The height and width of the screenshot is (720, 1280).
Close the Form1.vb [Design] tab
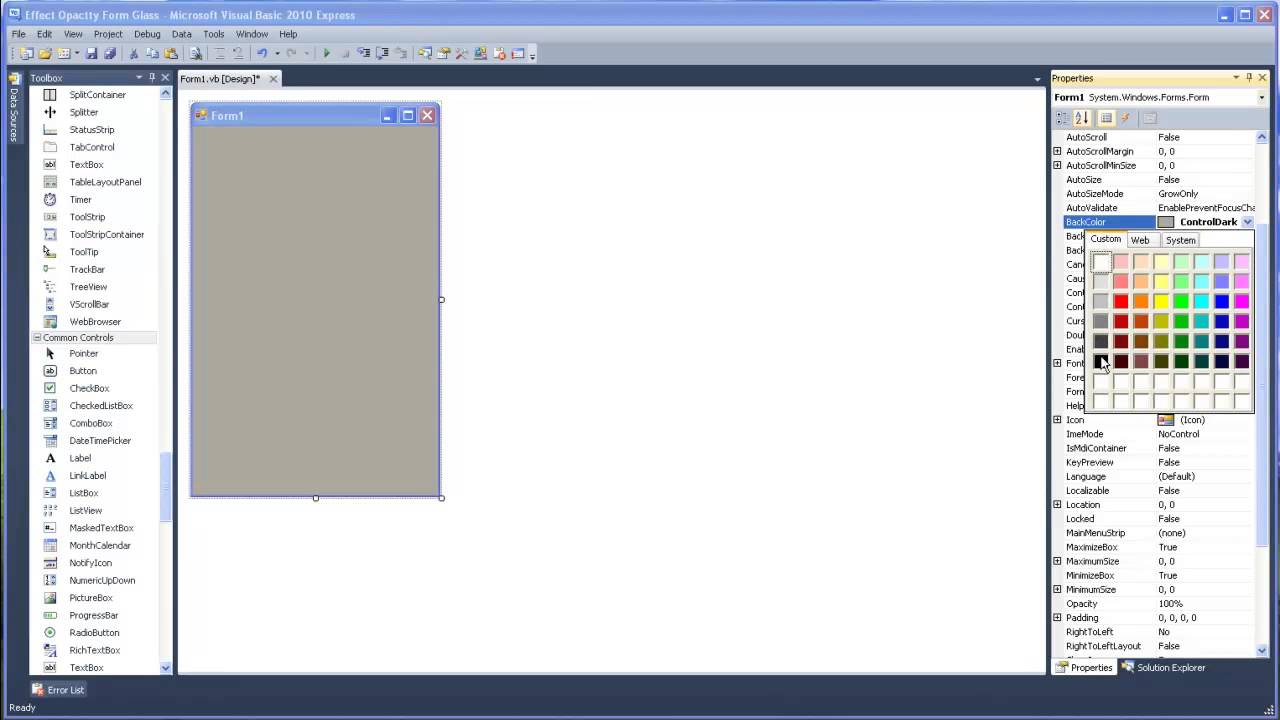point(274,79)
